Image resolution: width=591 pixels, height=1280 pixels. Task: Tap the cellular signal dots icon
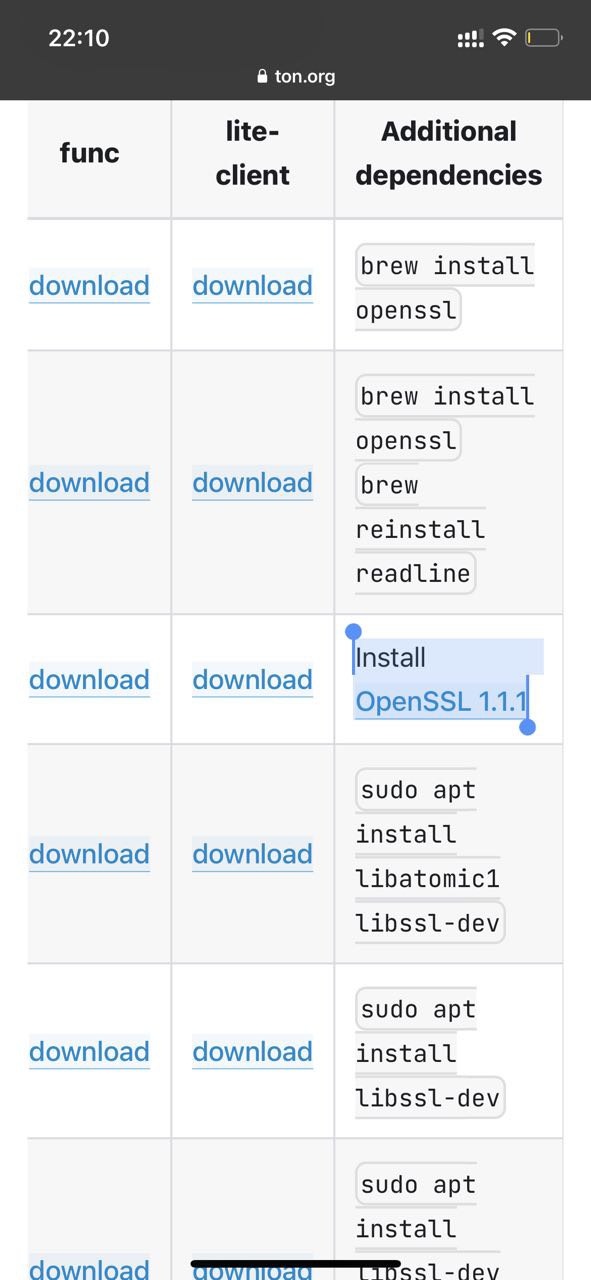coord(470,39)
